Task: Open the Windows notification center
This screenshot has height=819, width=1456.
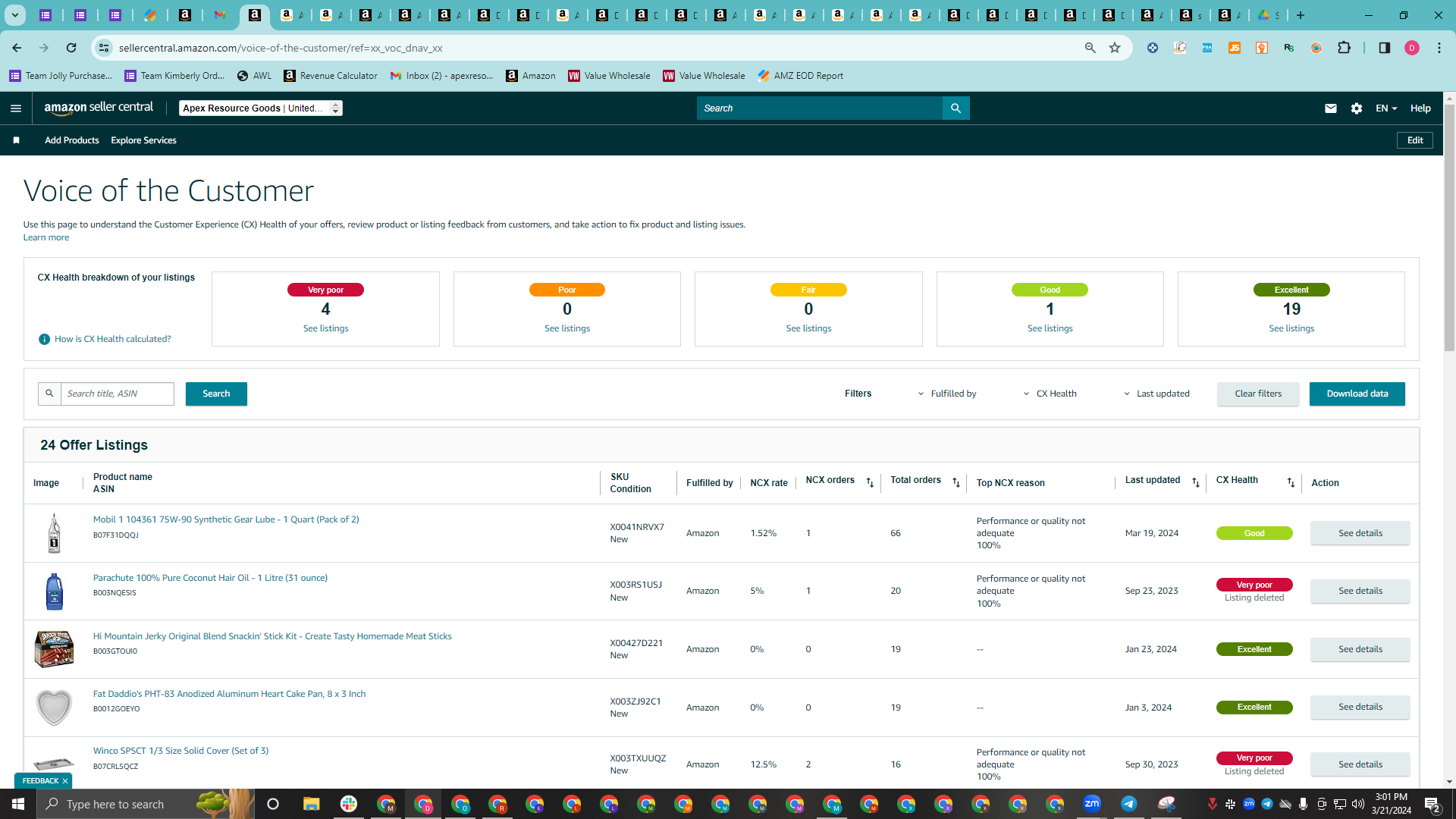Action: point(1432,804)
